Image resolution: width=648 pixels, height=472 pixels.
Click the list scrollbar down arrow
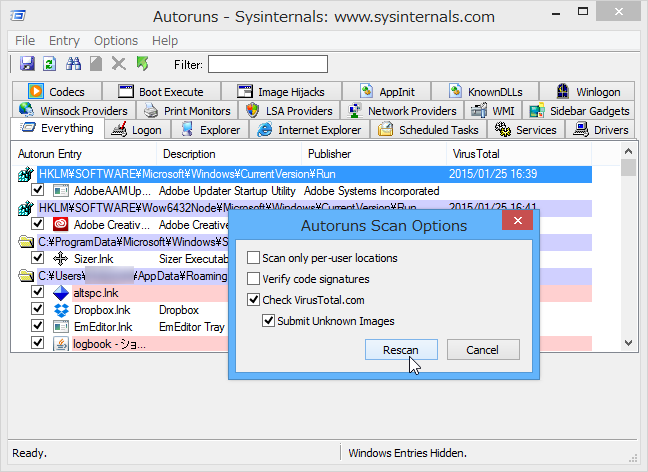coord(629,343)
